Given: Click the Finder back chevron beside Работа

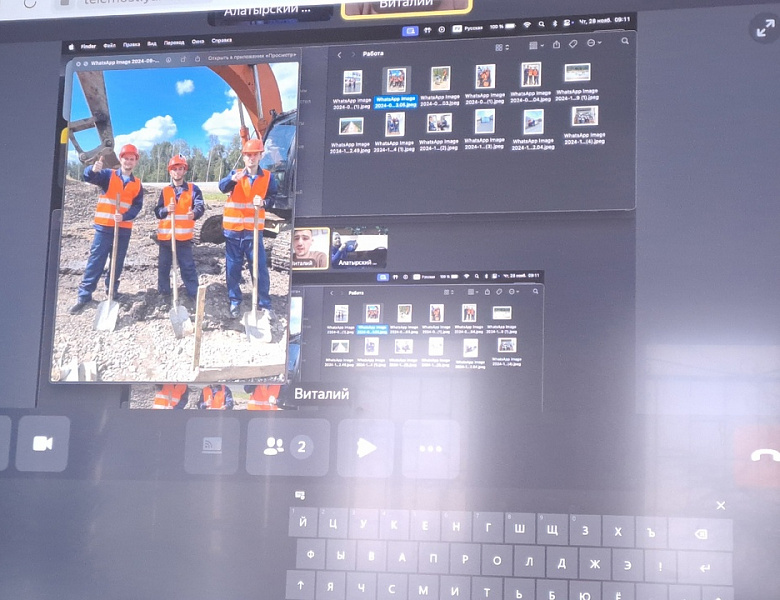Looking at the screenshot, I should pyautogui.click(x=339, y=55).
